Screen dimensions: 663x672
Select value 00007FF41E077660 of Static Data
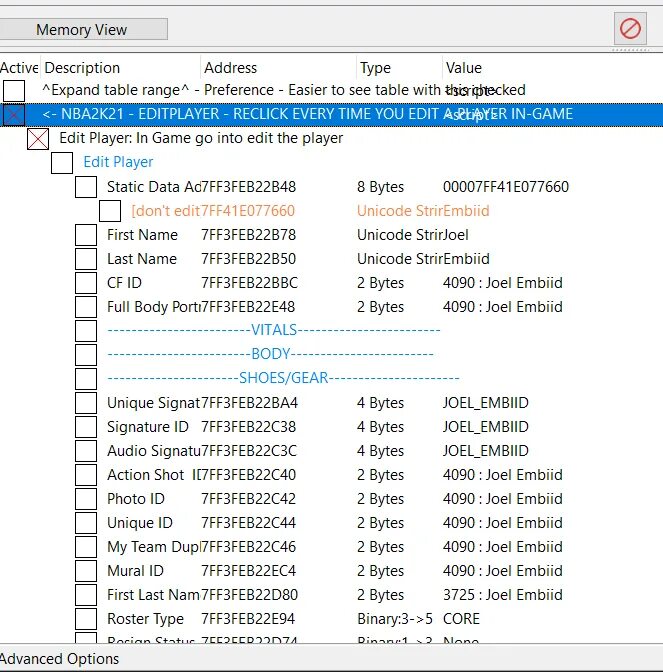pos(506,187)
